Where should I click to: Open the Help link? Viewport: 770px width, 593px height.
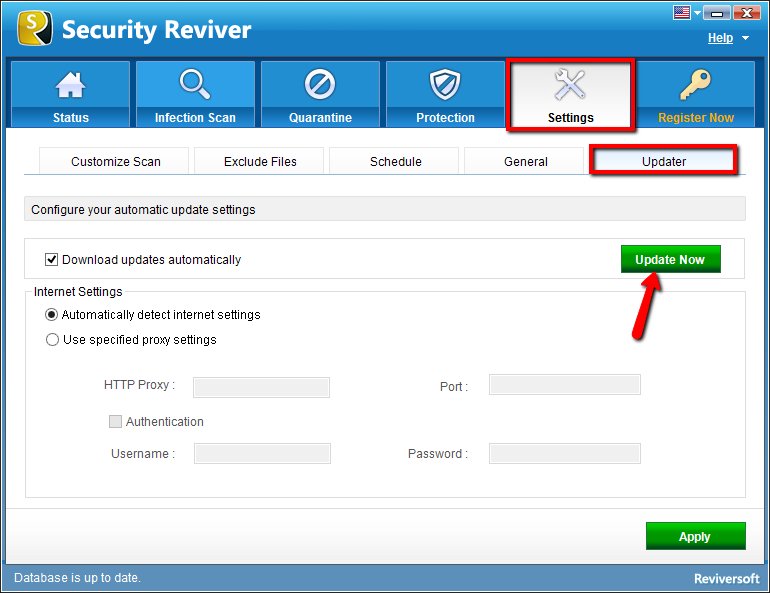click(x=720, y=38)
